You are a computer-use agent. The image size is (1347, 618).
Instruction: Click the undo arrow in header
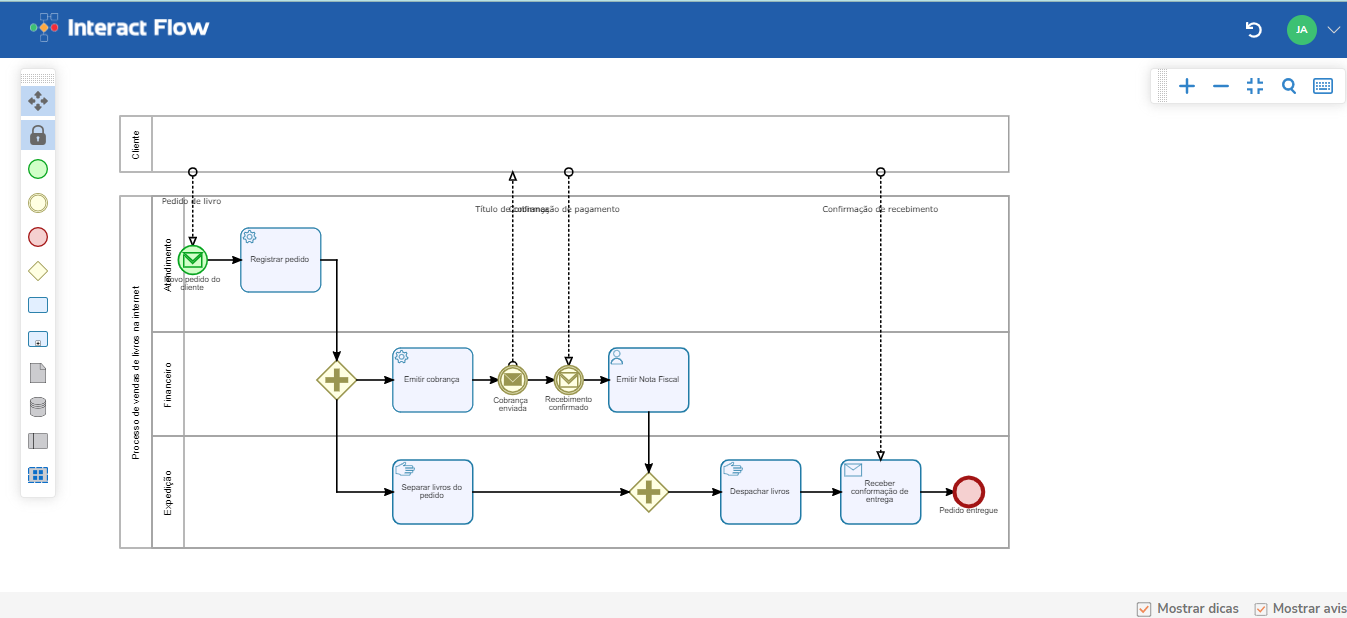1253,30
